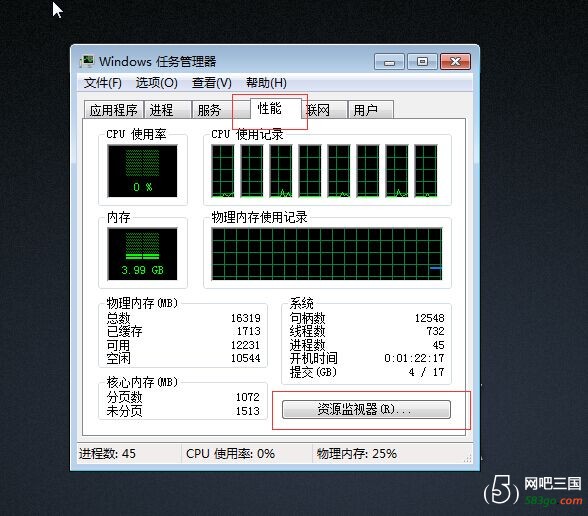Screen dimensions: 588x516
Task: Click the 空闲 value 10544
Action: point(245,358)
